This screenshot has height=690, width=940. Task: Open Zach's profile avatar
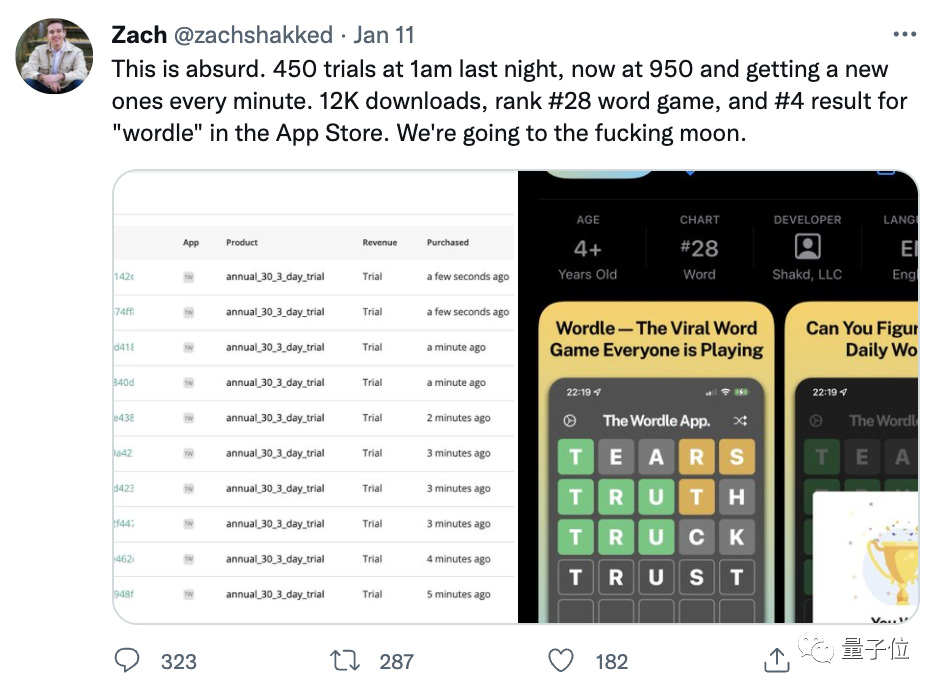point(56,56)
